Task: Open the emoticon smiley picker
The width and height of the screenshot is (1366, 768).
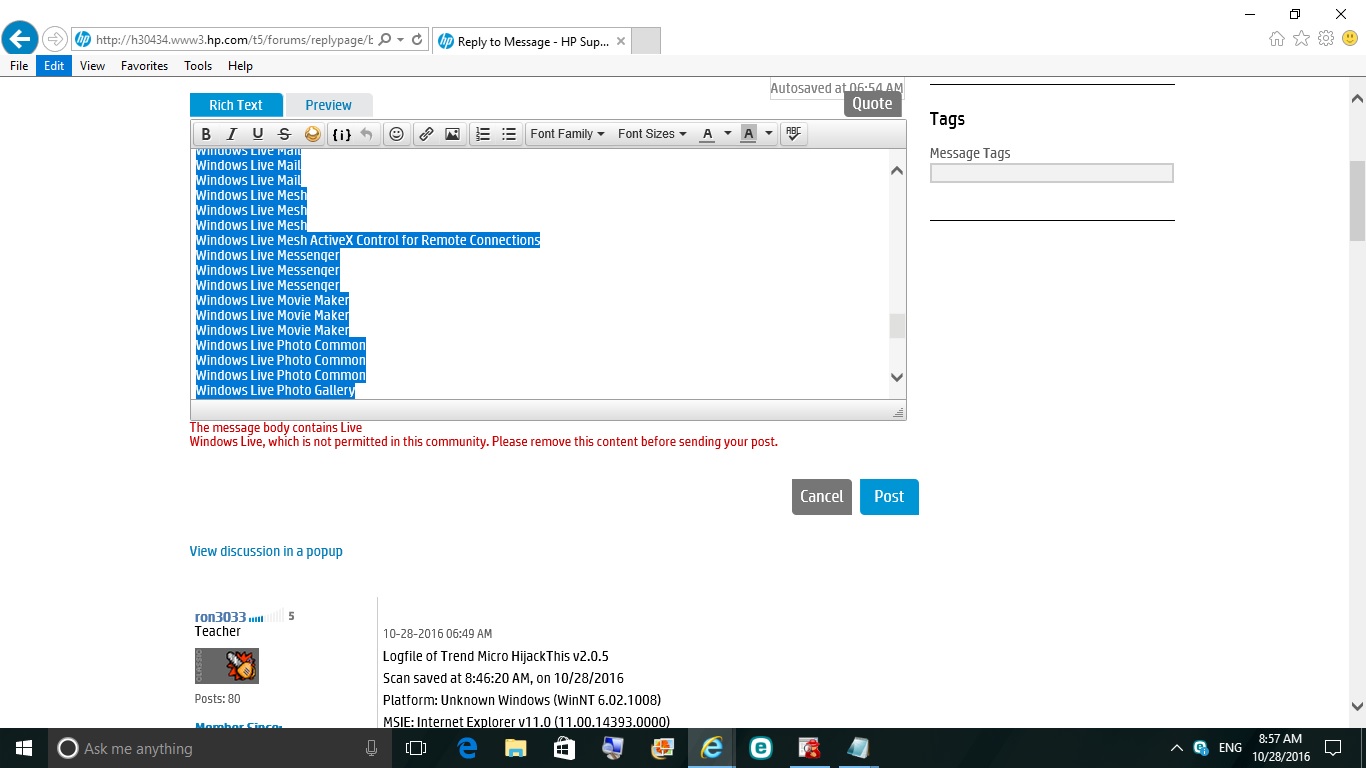Action: click(396, 134)
